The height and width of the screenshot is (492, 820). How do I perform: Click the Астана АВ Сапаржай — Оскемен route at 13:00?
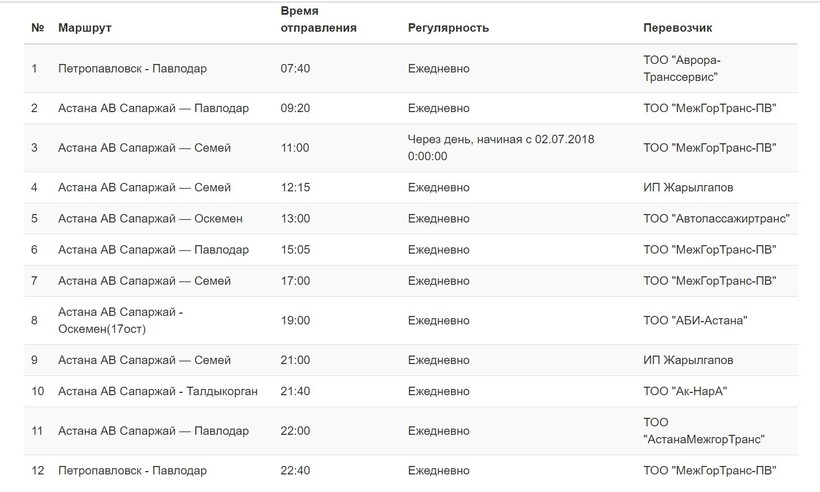coord(150,218)
